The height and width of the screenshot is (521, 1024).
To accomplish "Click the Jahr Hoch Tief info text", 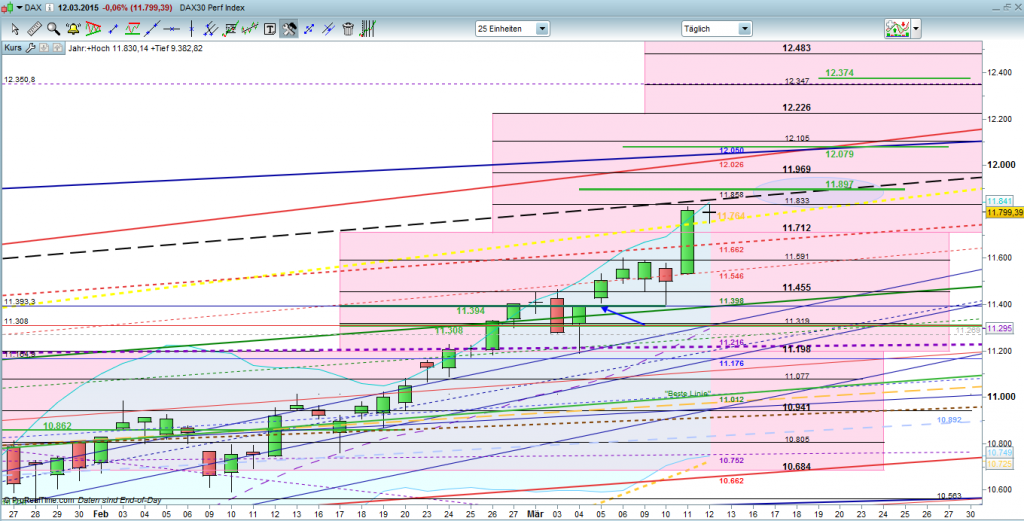I will click(135, 48).
